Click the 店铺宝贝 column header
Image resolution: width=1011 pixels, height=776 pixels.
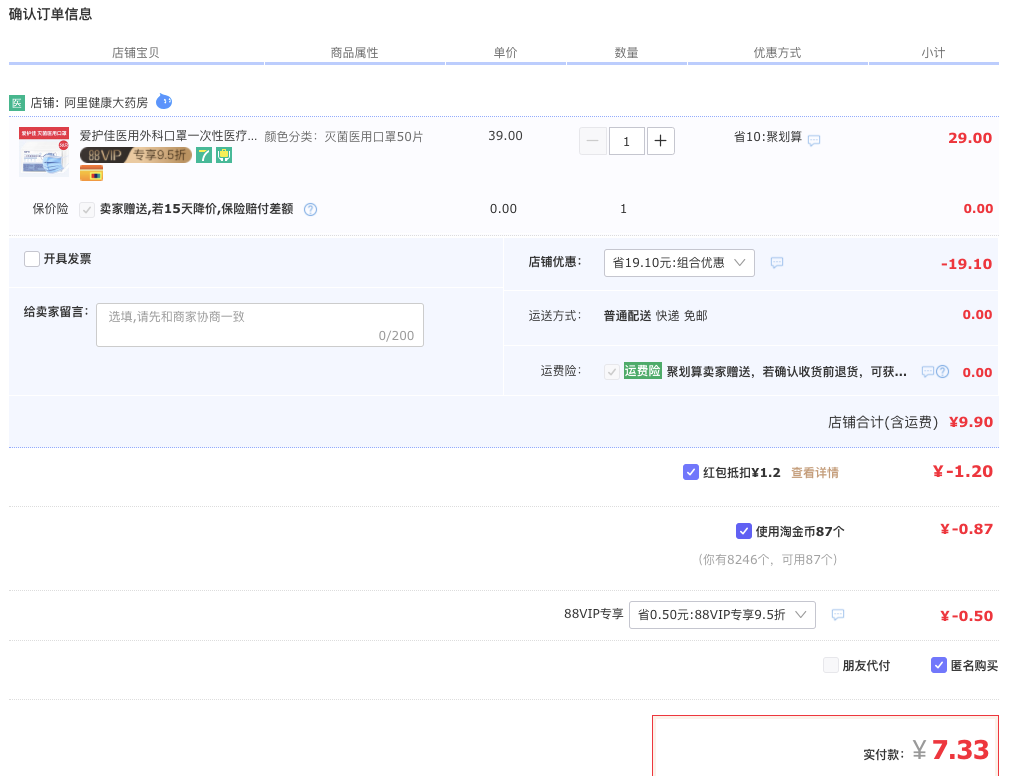pos(135,53)
